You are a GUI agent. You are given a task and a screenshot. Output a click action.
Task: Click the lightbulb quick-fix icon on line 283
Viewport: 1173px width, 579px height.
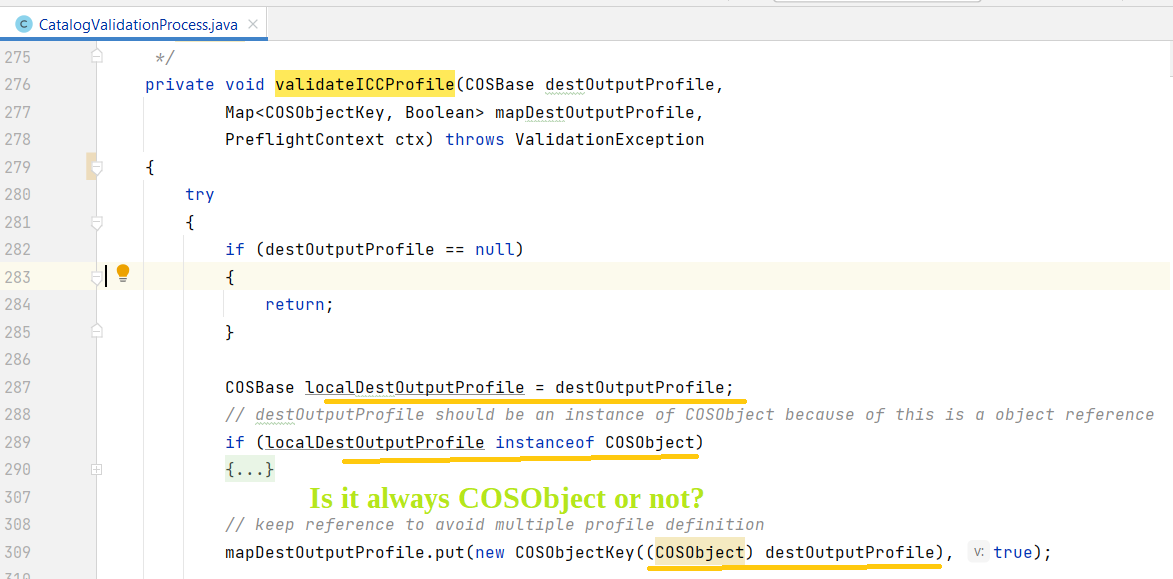123,273
